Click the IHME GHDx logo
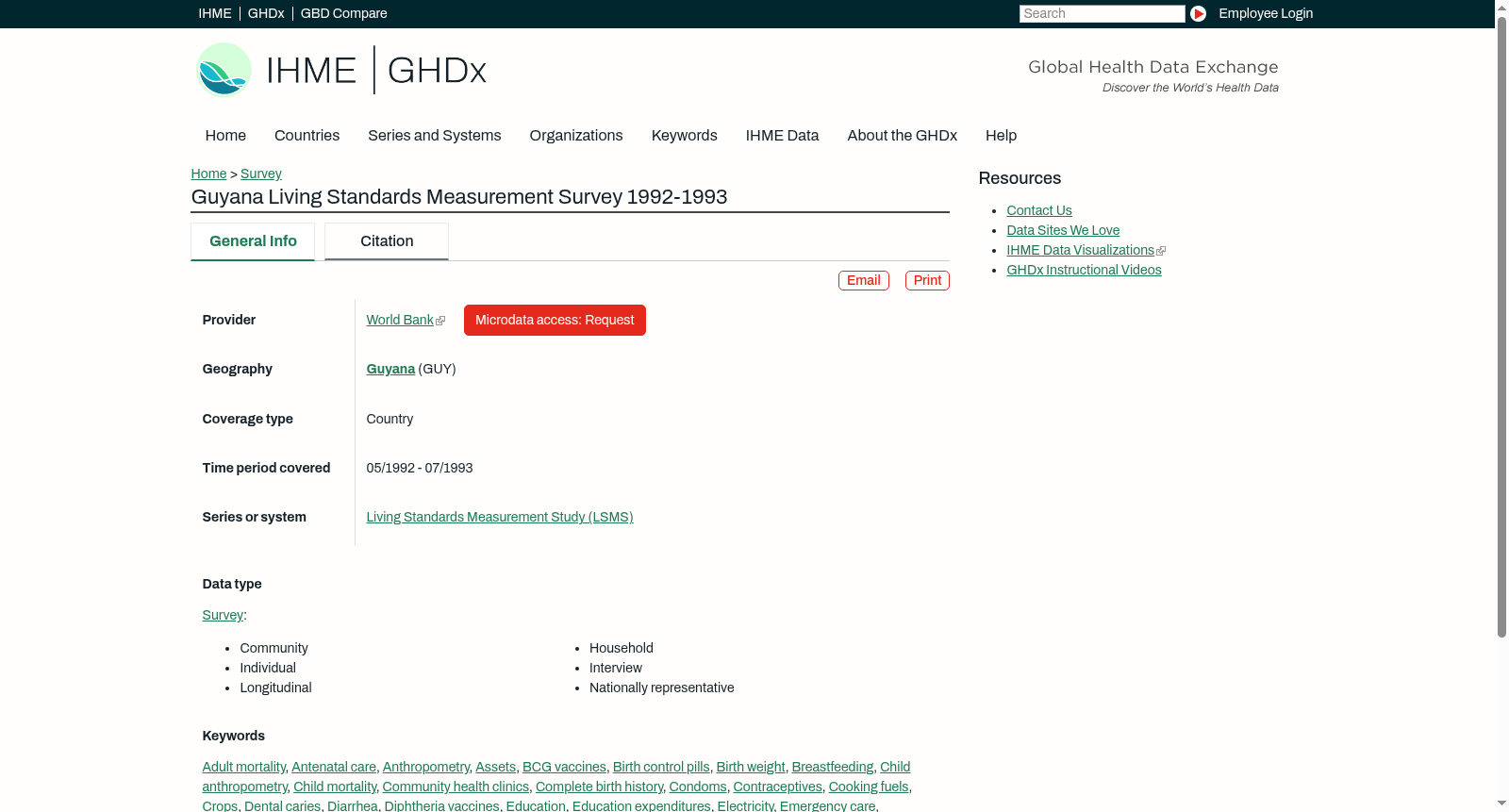This screenshot has height=812, width=1509. tap(341, 70)
